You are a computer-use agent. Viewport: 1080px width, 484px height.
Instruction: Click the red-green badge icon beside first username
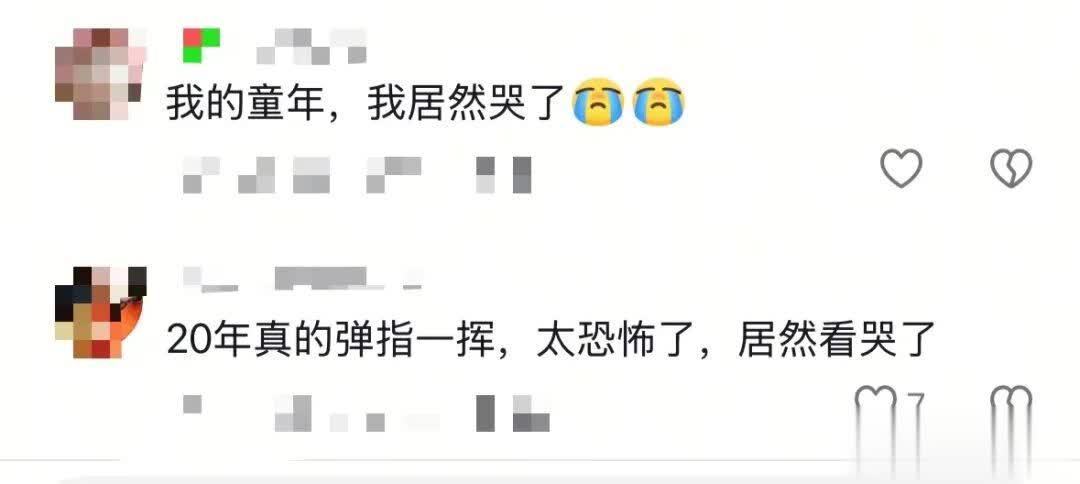[201, 45]
